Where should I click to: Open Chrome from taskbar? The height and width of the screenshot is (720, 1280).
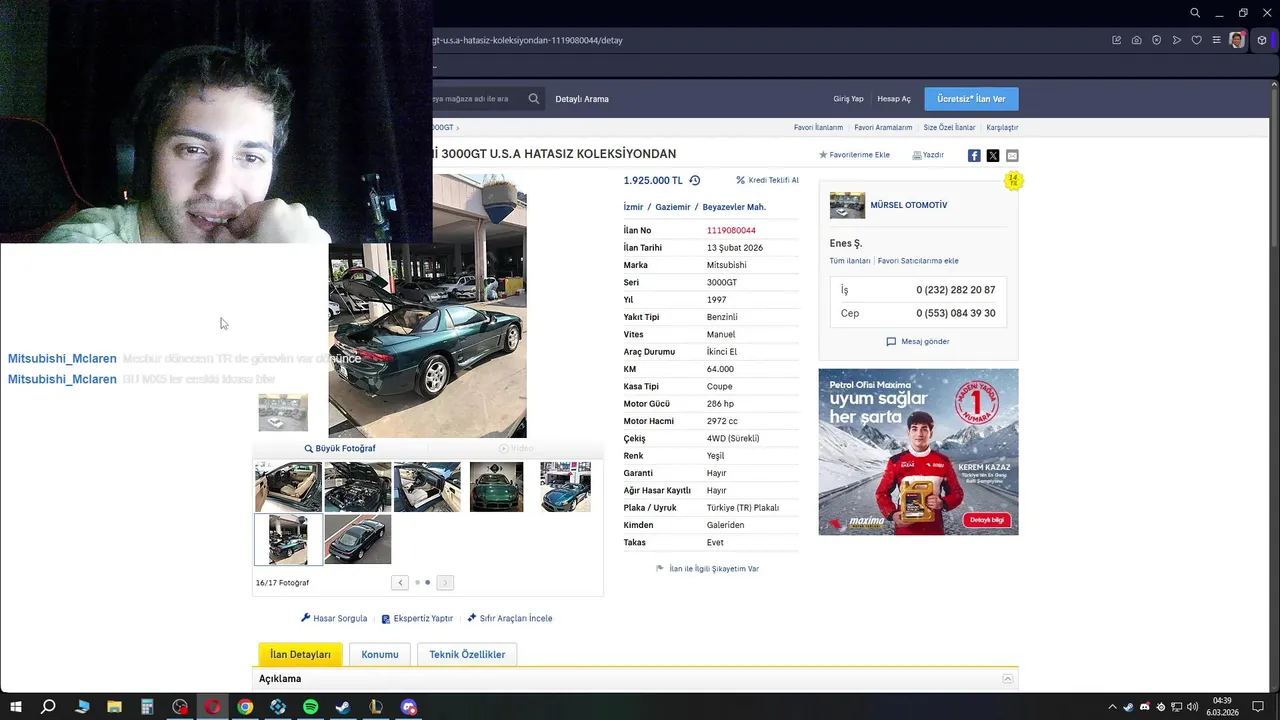[245, 707]
